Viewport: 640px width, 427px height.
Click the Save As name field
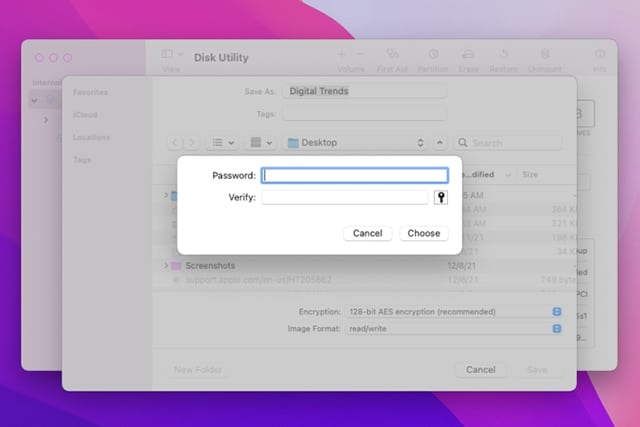click(364, 91)
